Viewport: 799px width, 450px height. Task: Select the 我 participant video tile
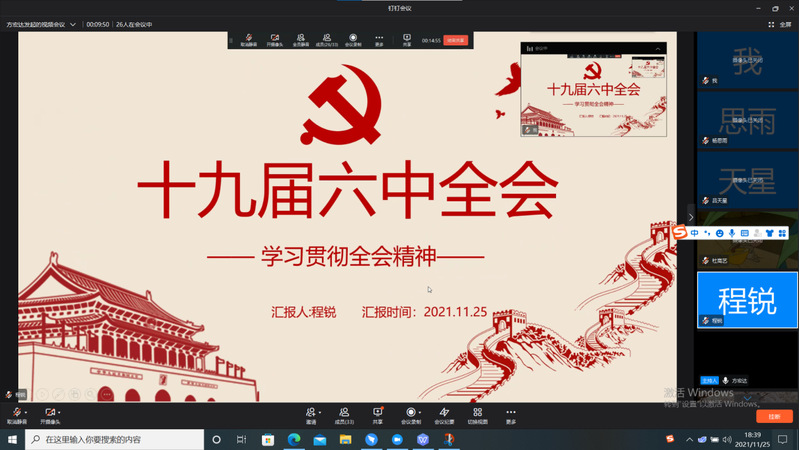coord(747,60)
